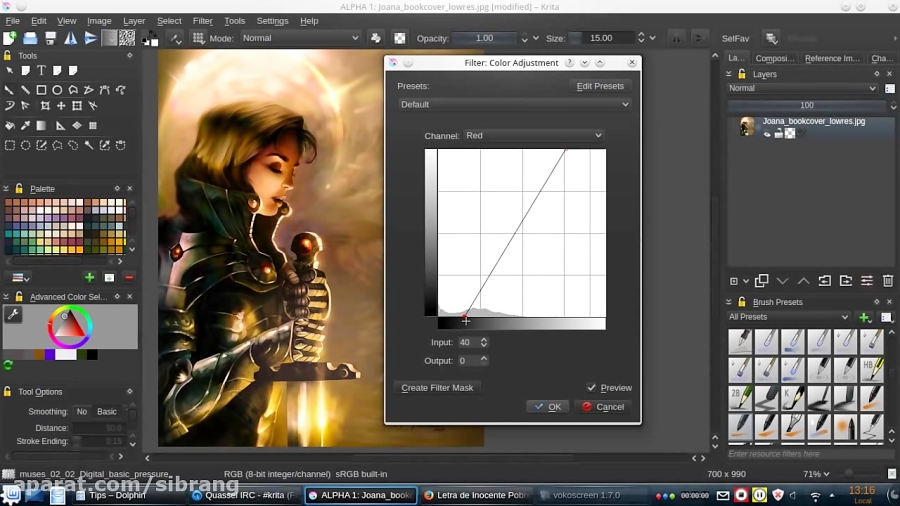
Task: Open the Settings menu
Action: point(273,21)
